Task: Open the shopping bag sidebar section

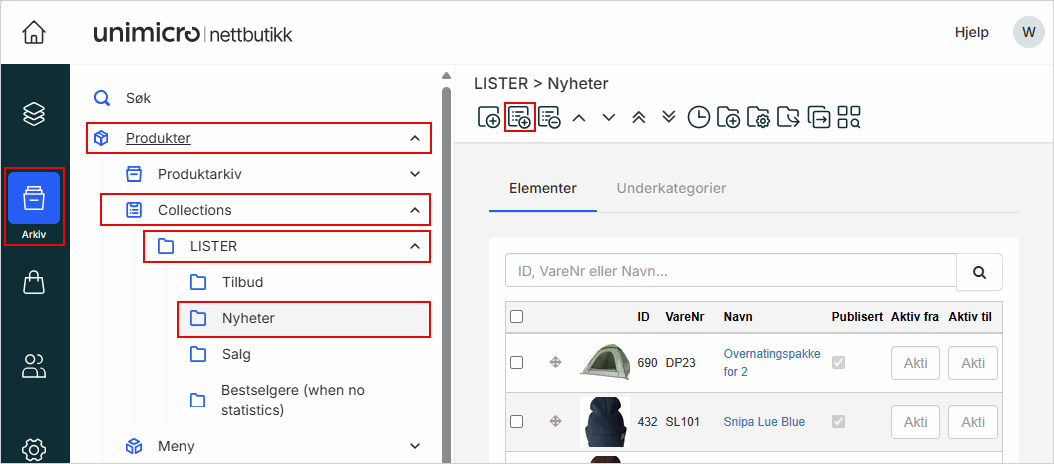Action: coord(34,282)
